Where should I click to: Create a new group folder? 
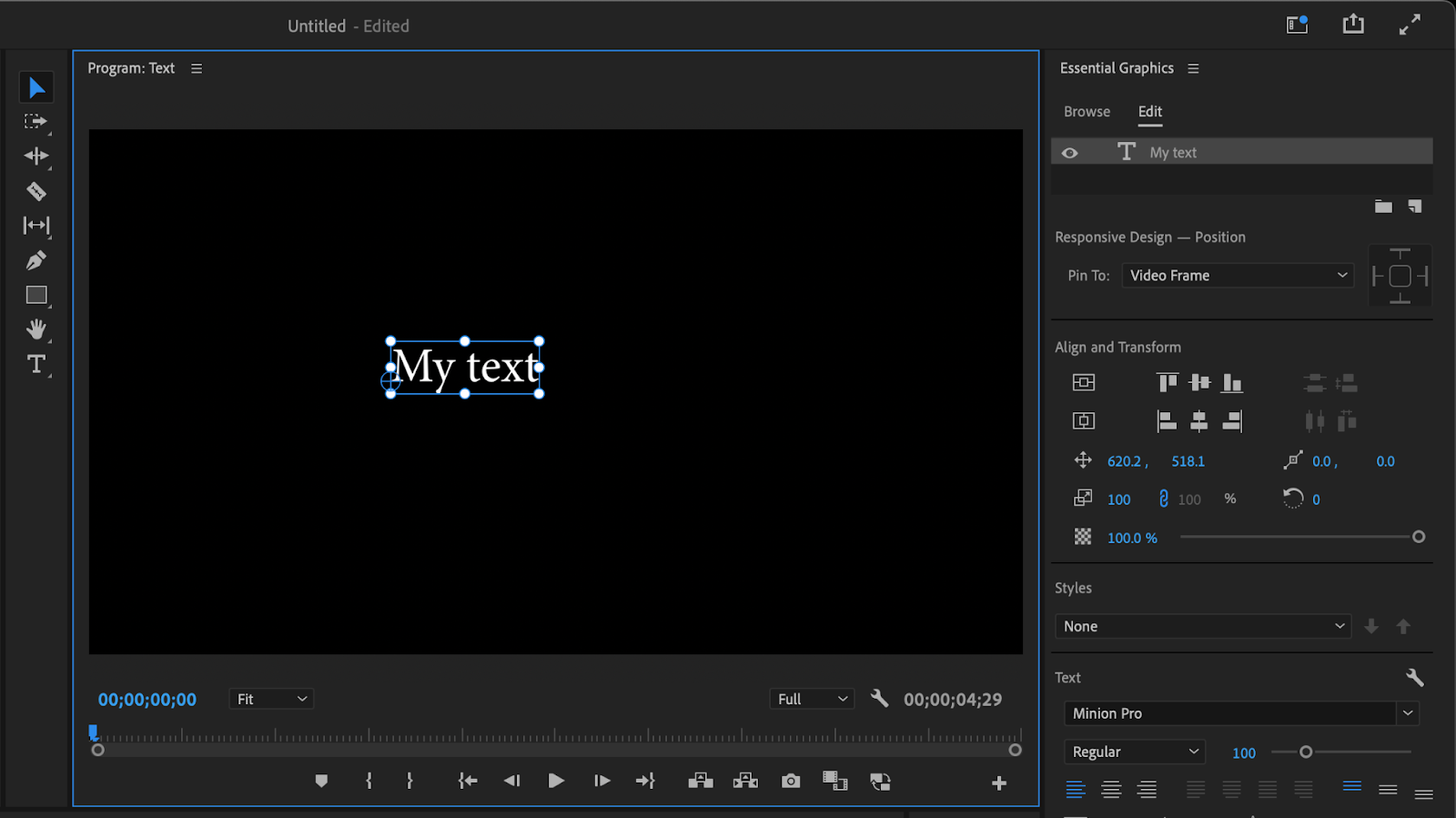[x=1383, y=207]
